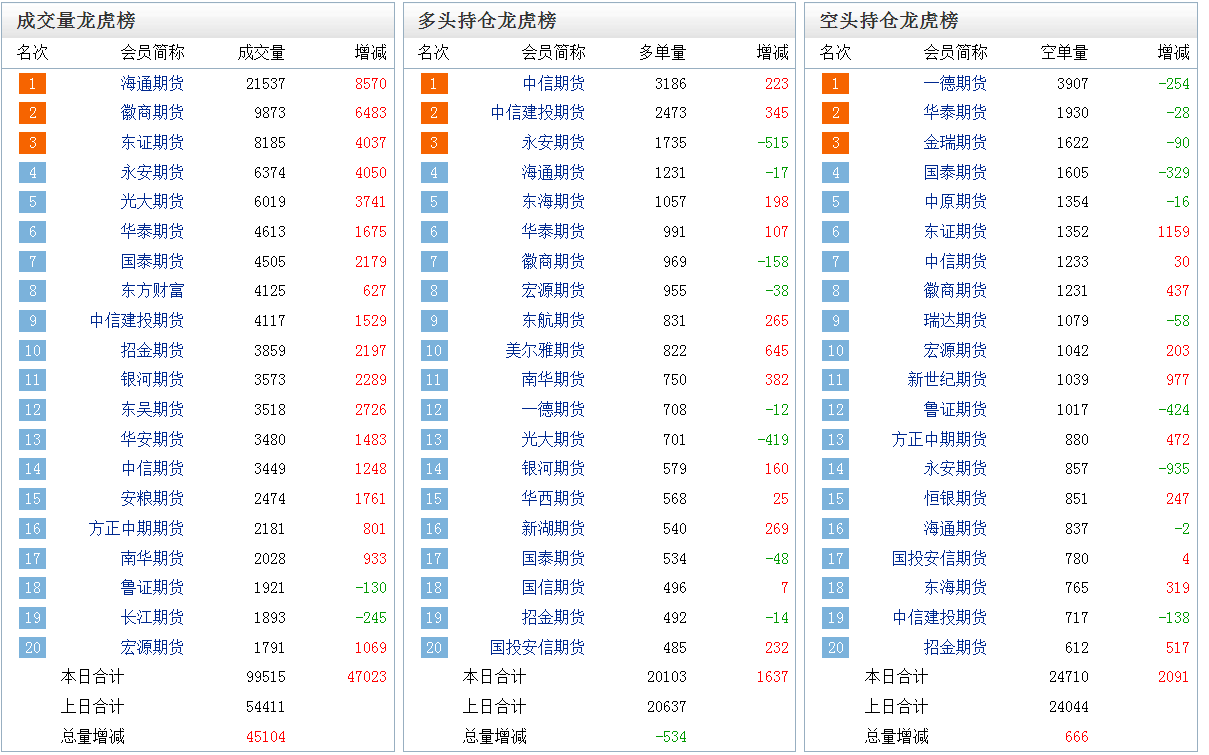1209x755 pixels.
Task: Click the 成交量龙虎榜 panel title
Action: (x=76, y=21)
